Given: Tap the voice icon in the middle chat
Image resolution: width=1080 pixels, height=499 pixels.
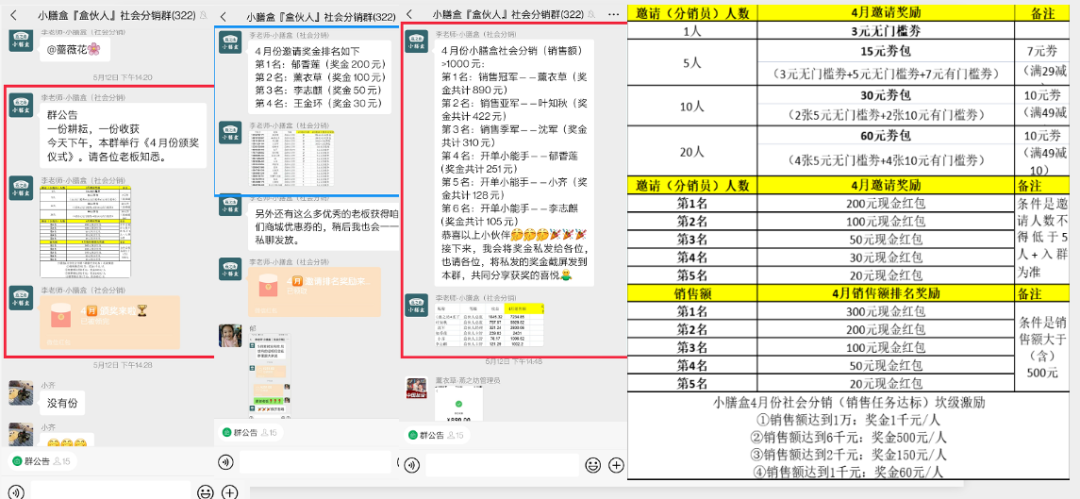Looking at the screenshot, I should point(226,463).
